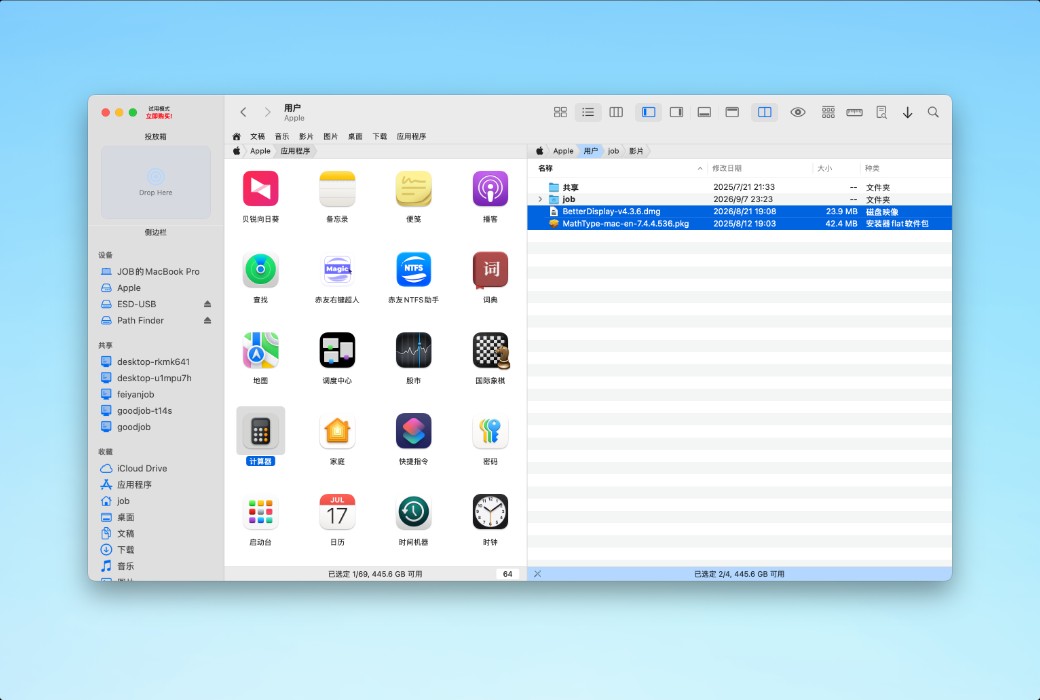Click 用户 in right pane path bar
This screenshot has width=1040, height=700.
(x=590, y=151)
